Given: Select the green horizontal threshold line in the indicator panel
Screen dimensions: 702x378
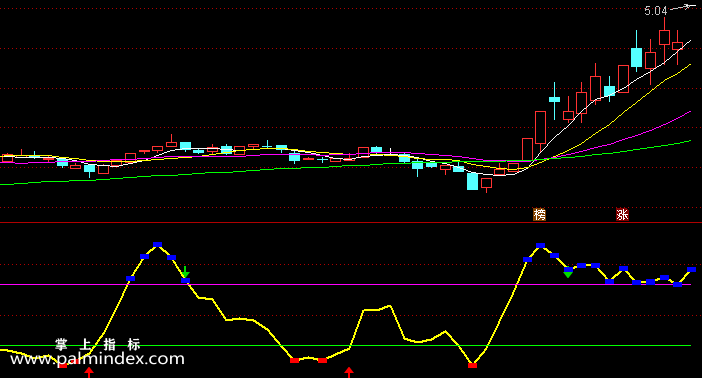Looking at the screenshot, I should (x=345, y=346).
